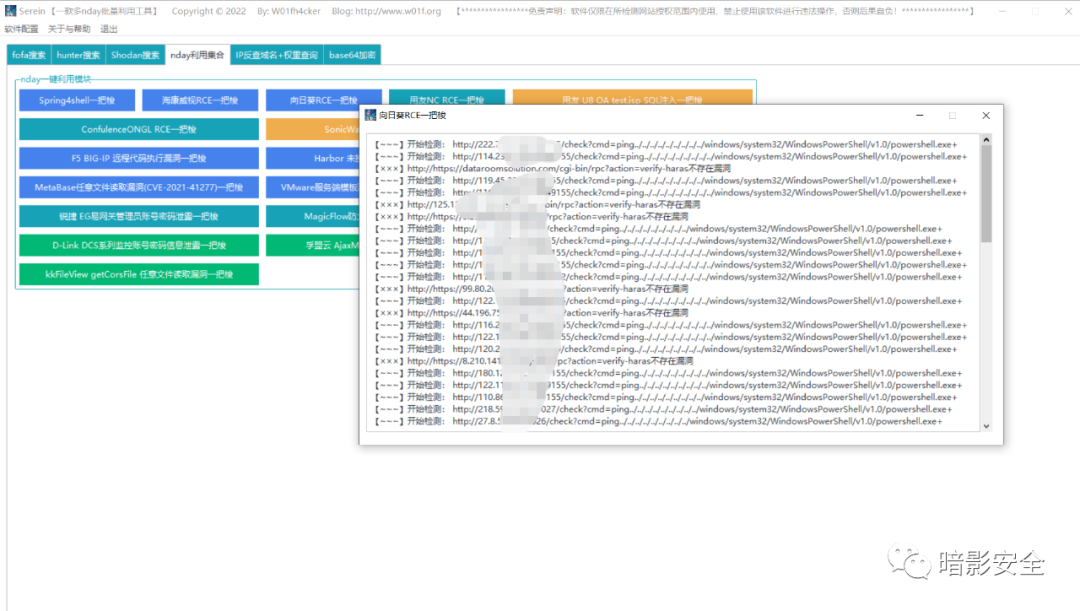The width and height of the screenshot is (1080, 611).
Task: Click the 用友NC RCE一把梭 button
Action: click(446, 98)
